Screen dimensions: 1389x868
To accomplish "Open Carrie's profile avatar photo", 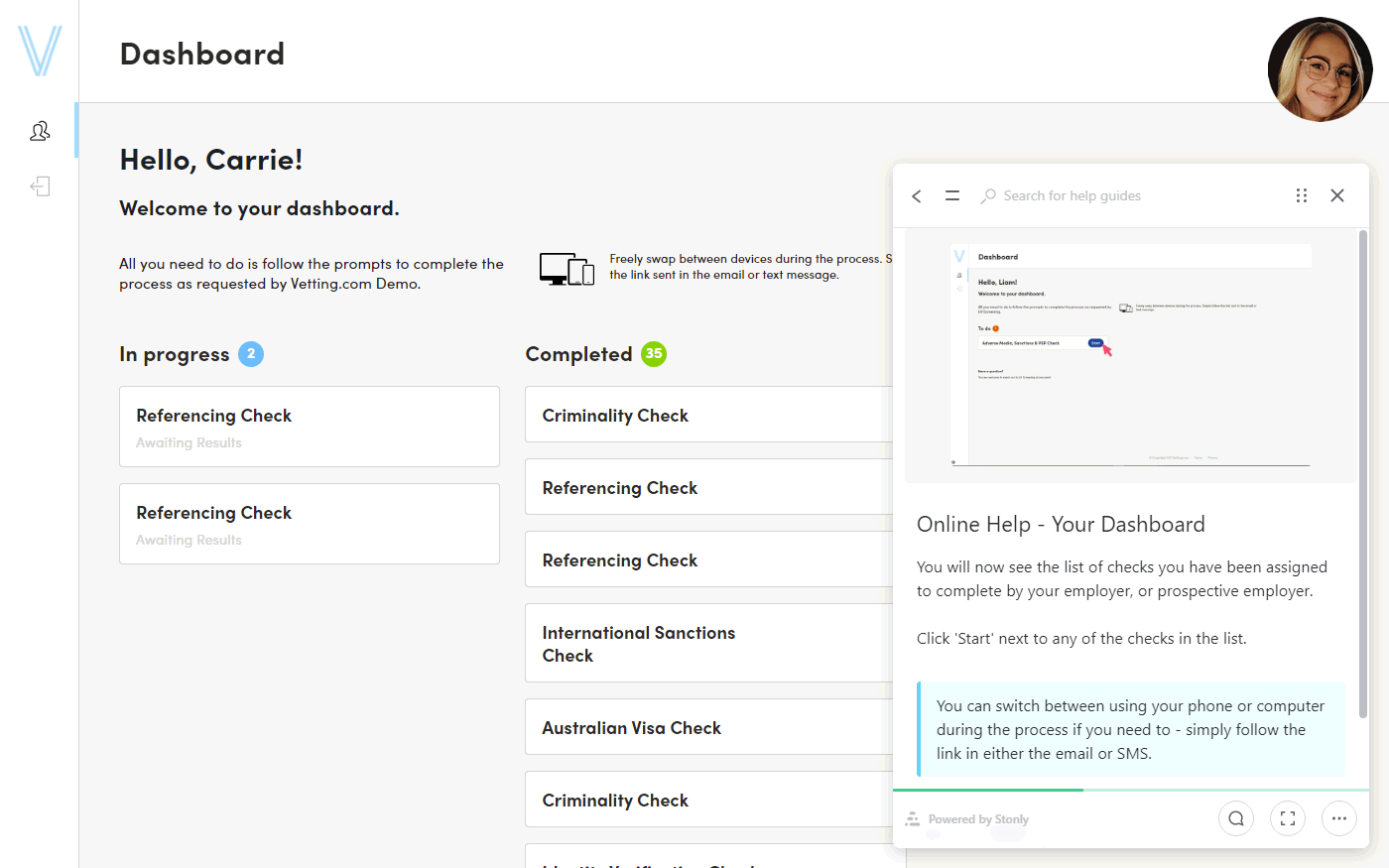I will coord(1320,69).
